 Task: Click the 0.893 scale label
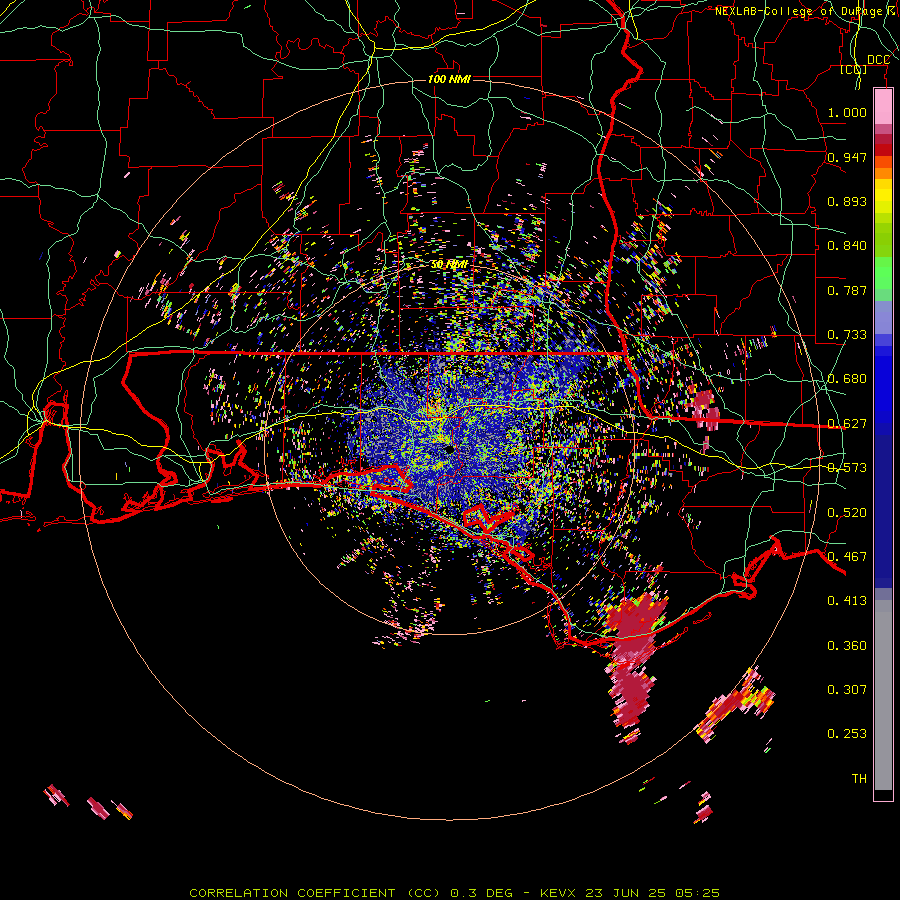pyautogui.click(x=847, y=201)
